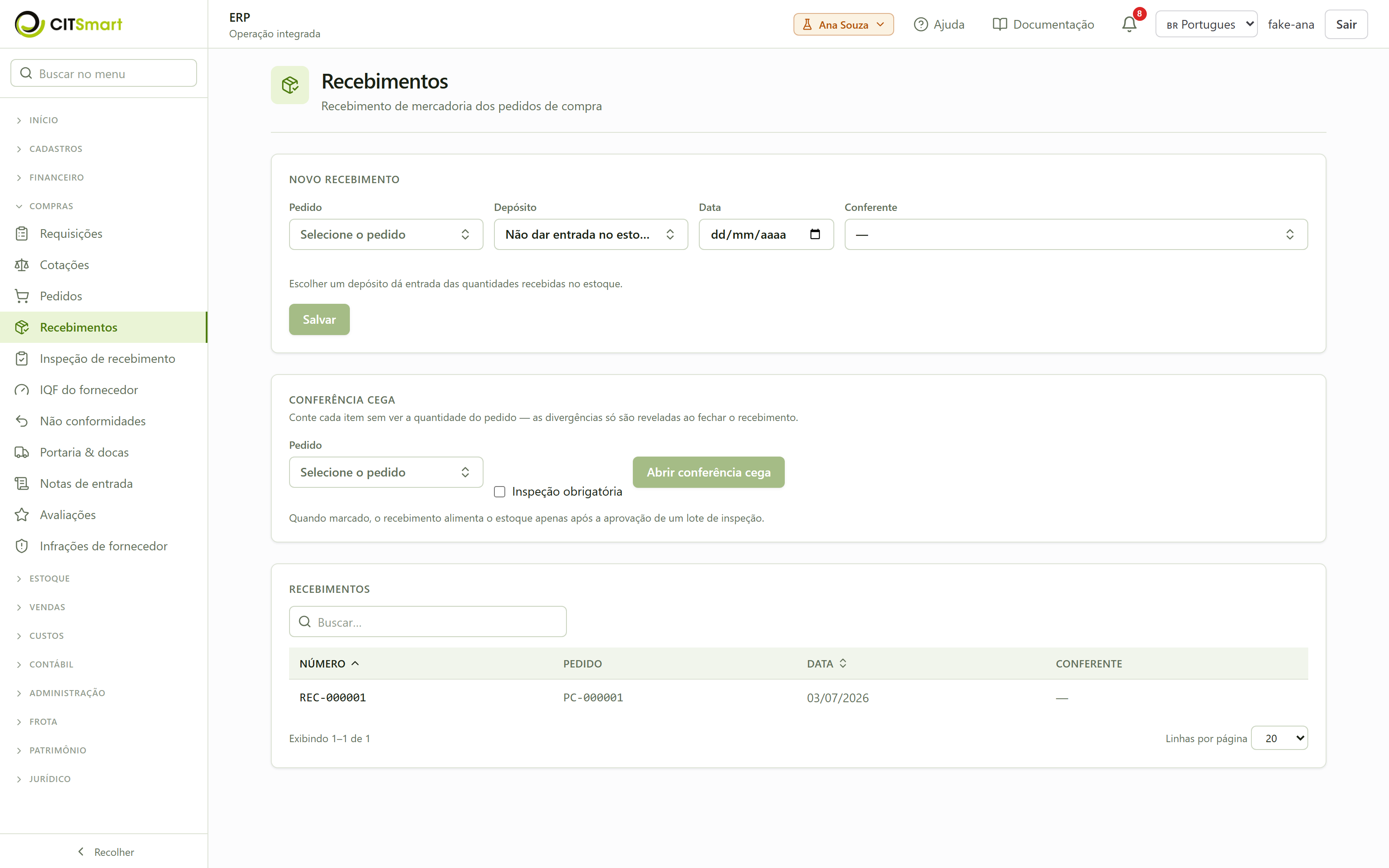Open the Conferente dropdown
Screen dimensions: 1389x868
[1076, 234]
